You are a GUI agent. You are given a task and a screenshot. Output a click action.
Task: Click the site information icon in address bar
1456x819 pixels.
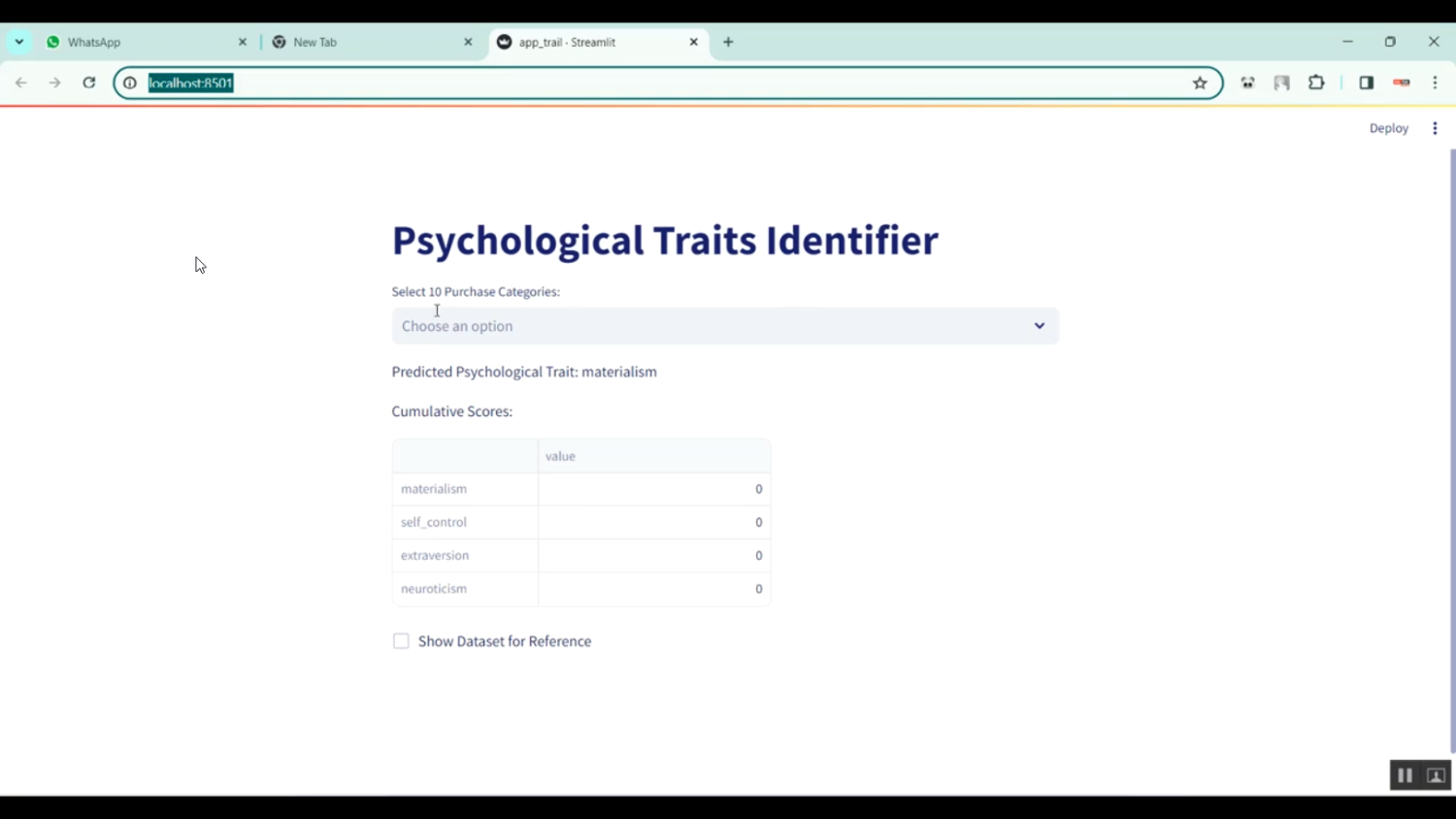[x=130, y=83]
